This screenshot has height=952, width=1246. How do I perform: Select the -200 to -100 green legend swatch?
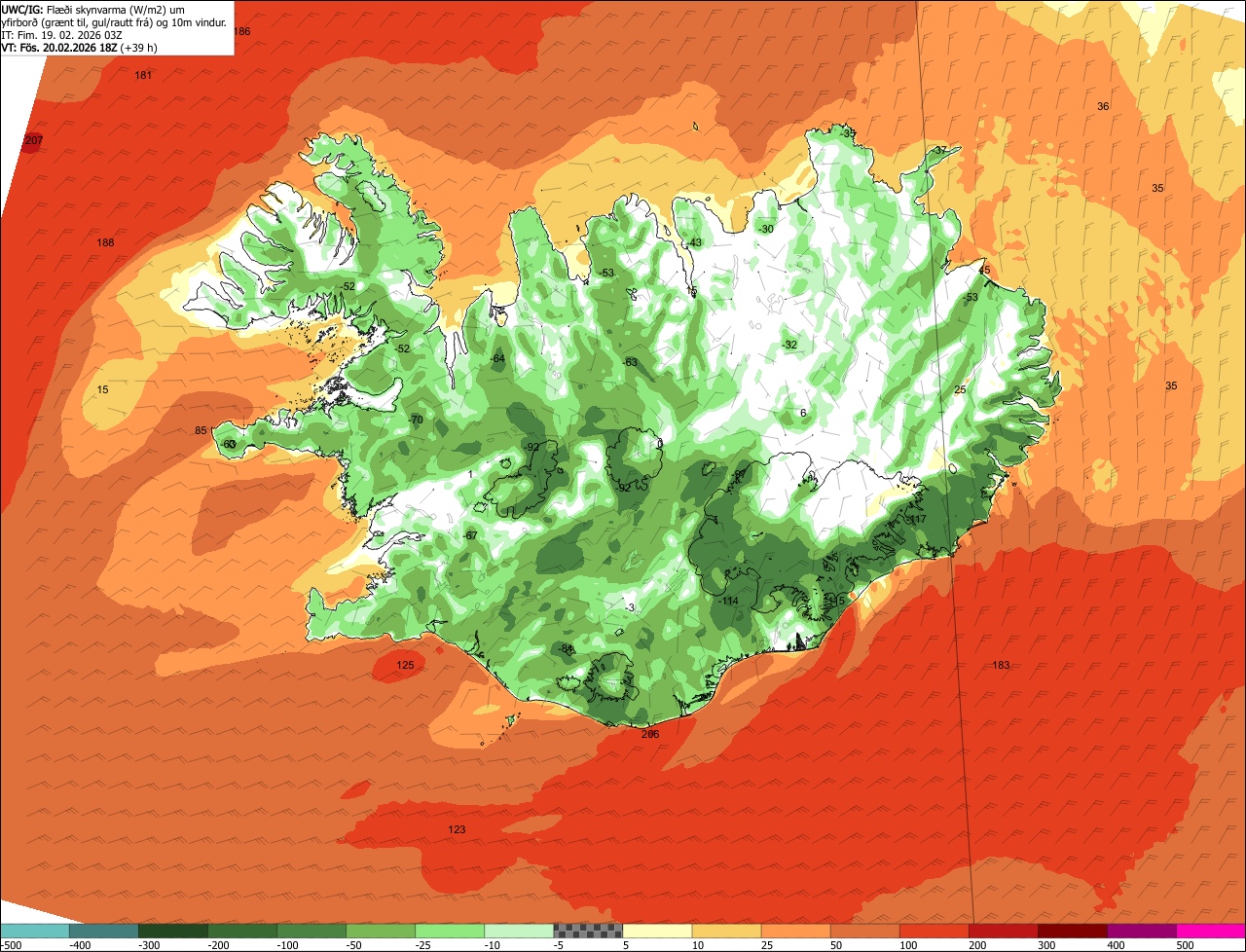242,931
